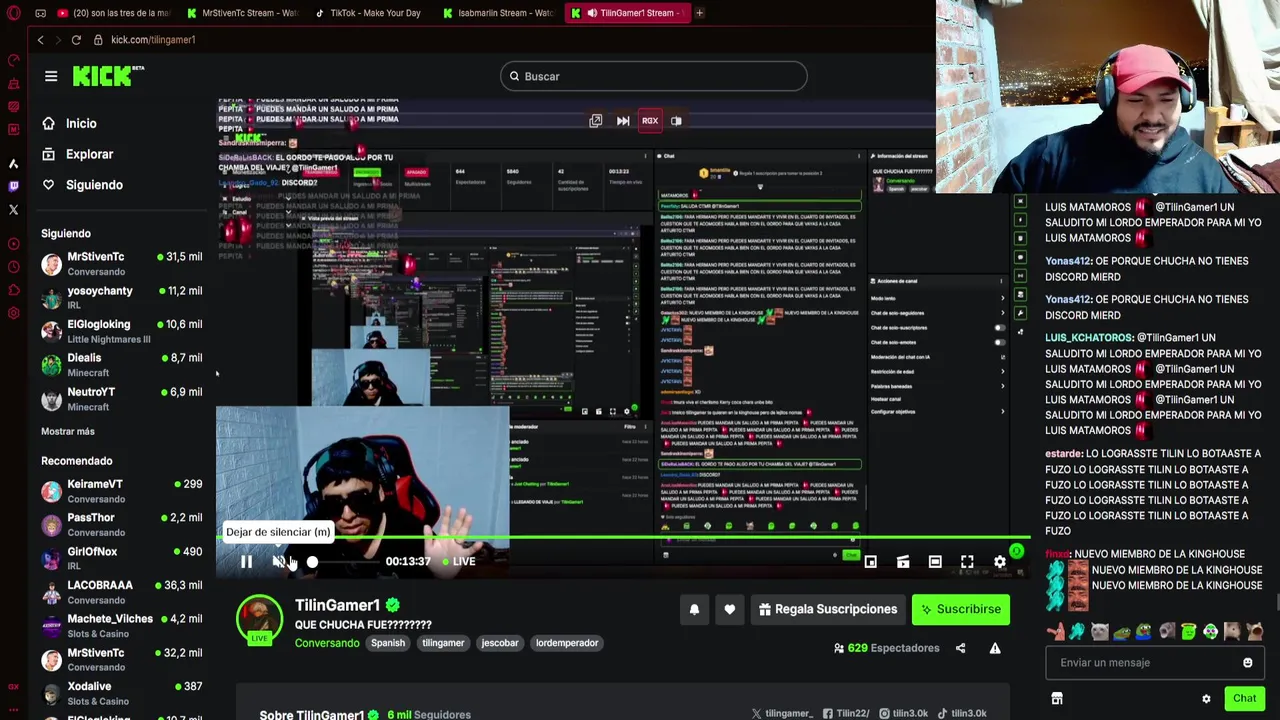Select the lordemperador tag

coord(567,643)
